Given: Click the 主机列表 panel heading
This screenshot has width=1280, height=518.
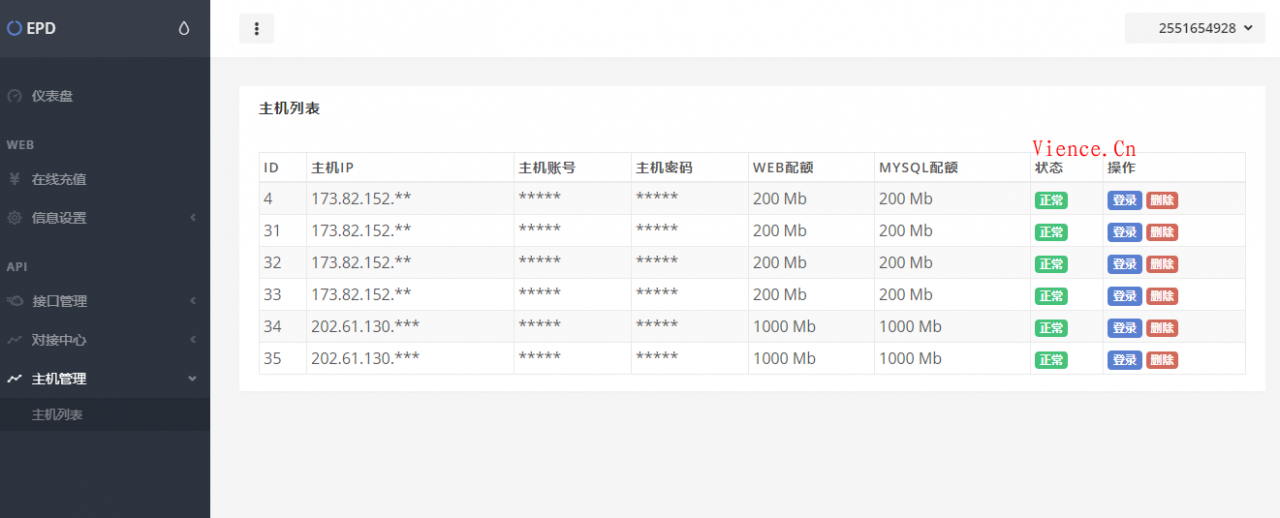Looking at the screenshot, I should (x=289, y=108).
